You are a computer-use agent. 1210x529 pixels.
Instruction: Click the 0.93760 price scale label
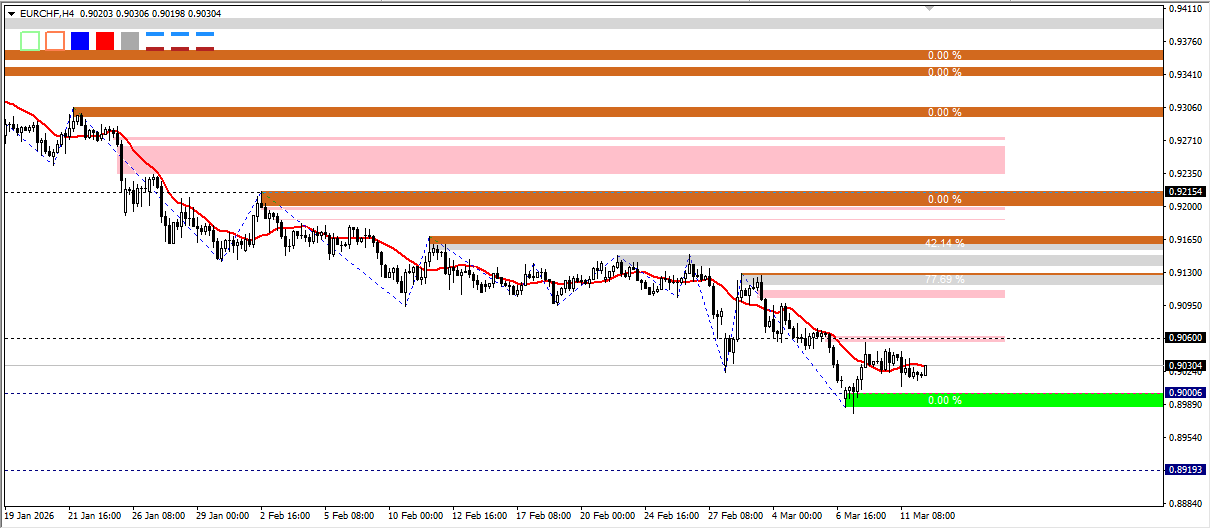(1186, 42)
